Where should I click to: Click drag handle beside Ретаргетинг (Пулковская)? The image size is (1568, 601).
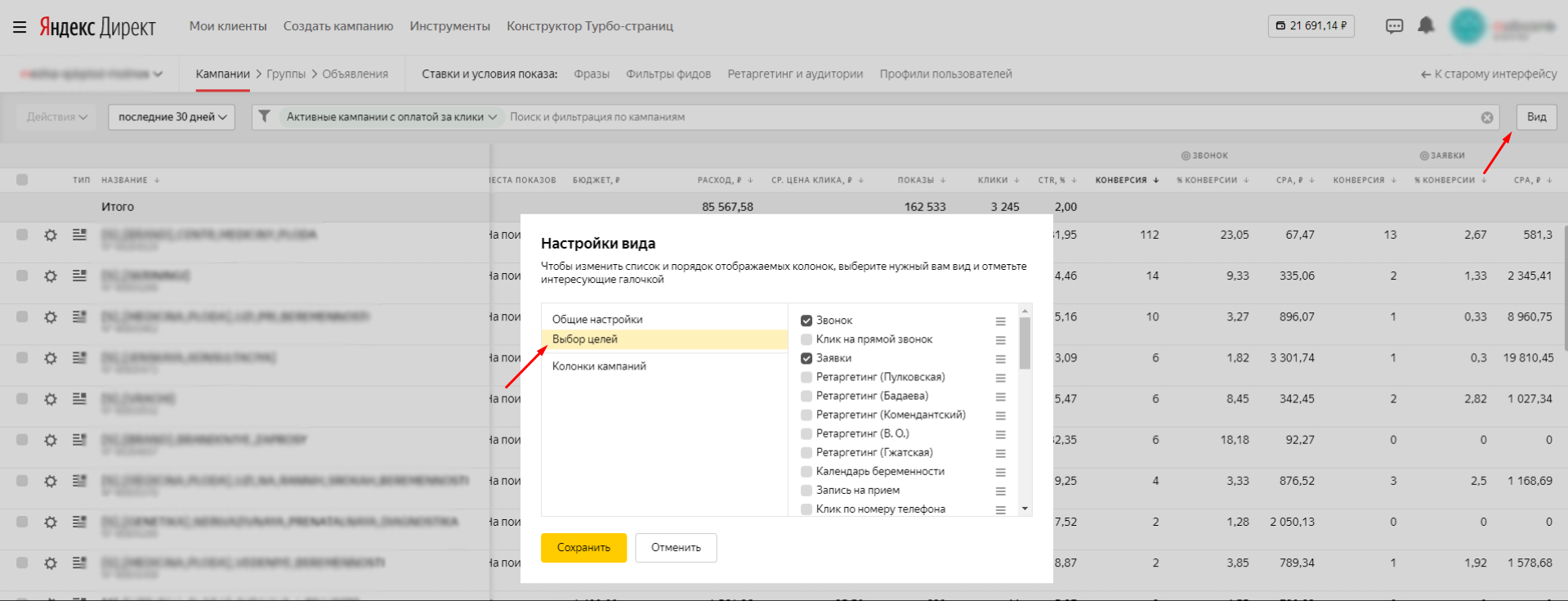point(1000,377)
